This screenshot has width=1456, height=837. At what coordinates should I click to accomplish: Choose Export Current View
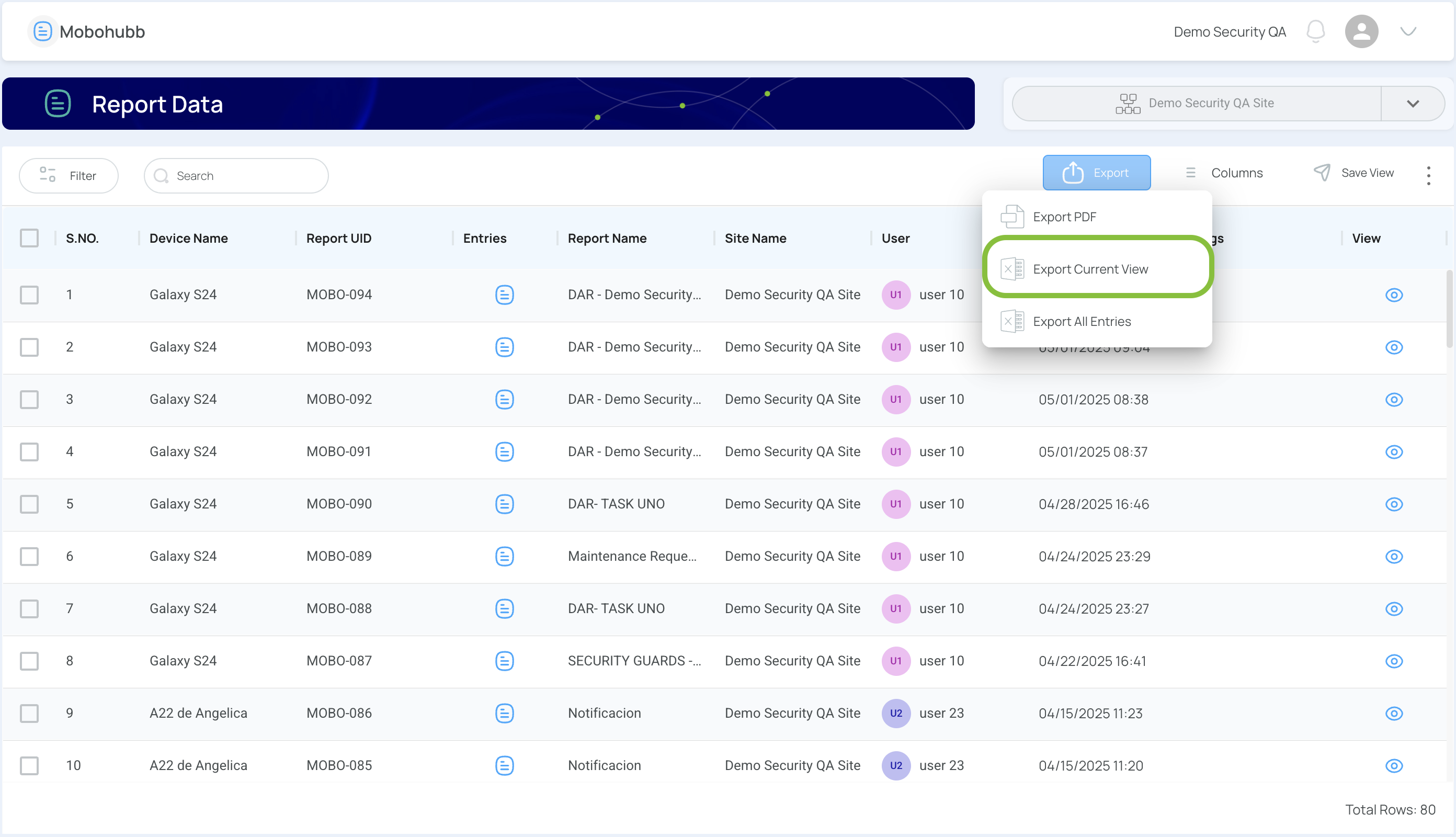[1097, 269]
